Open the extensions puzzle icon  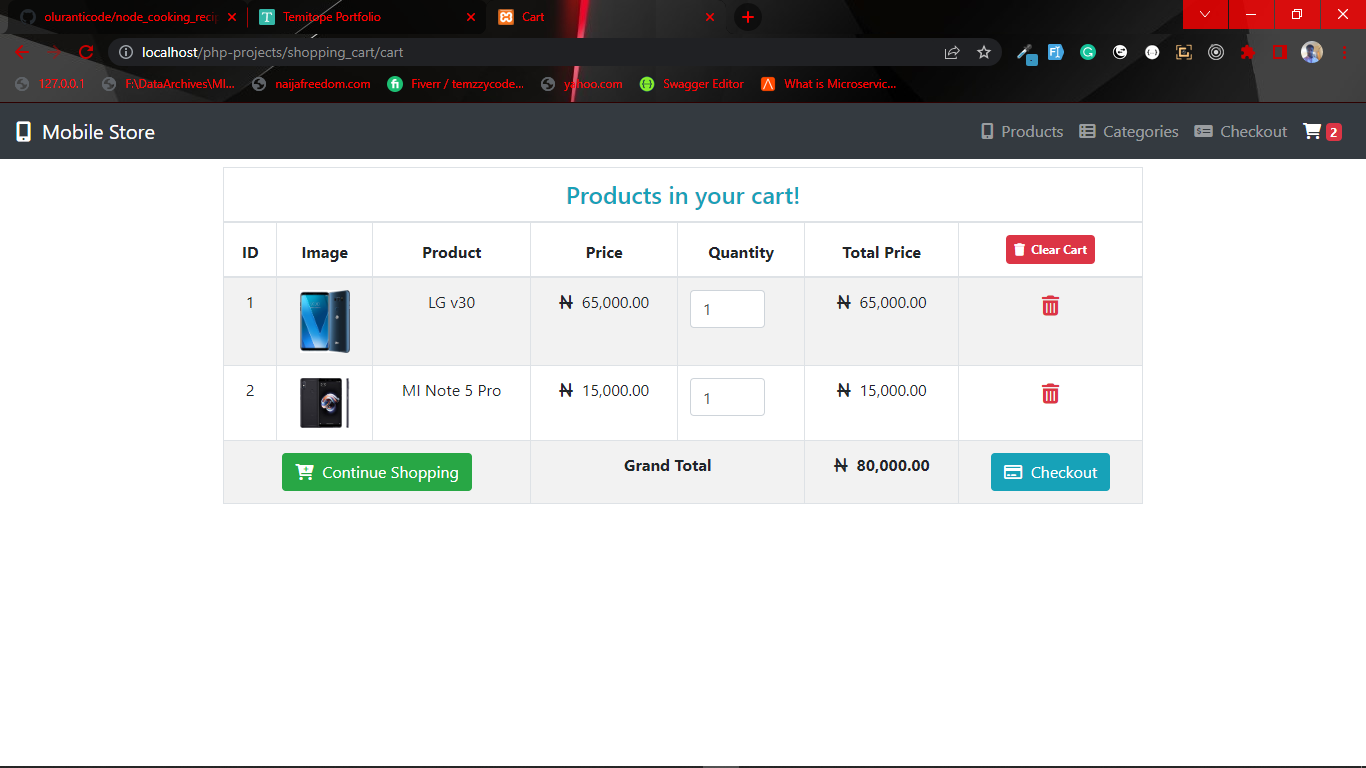(1248, 52)
